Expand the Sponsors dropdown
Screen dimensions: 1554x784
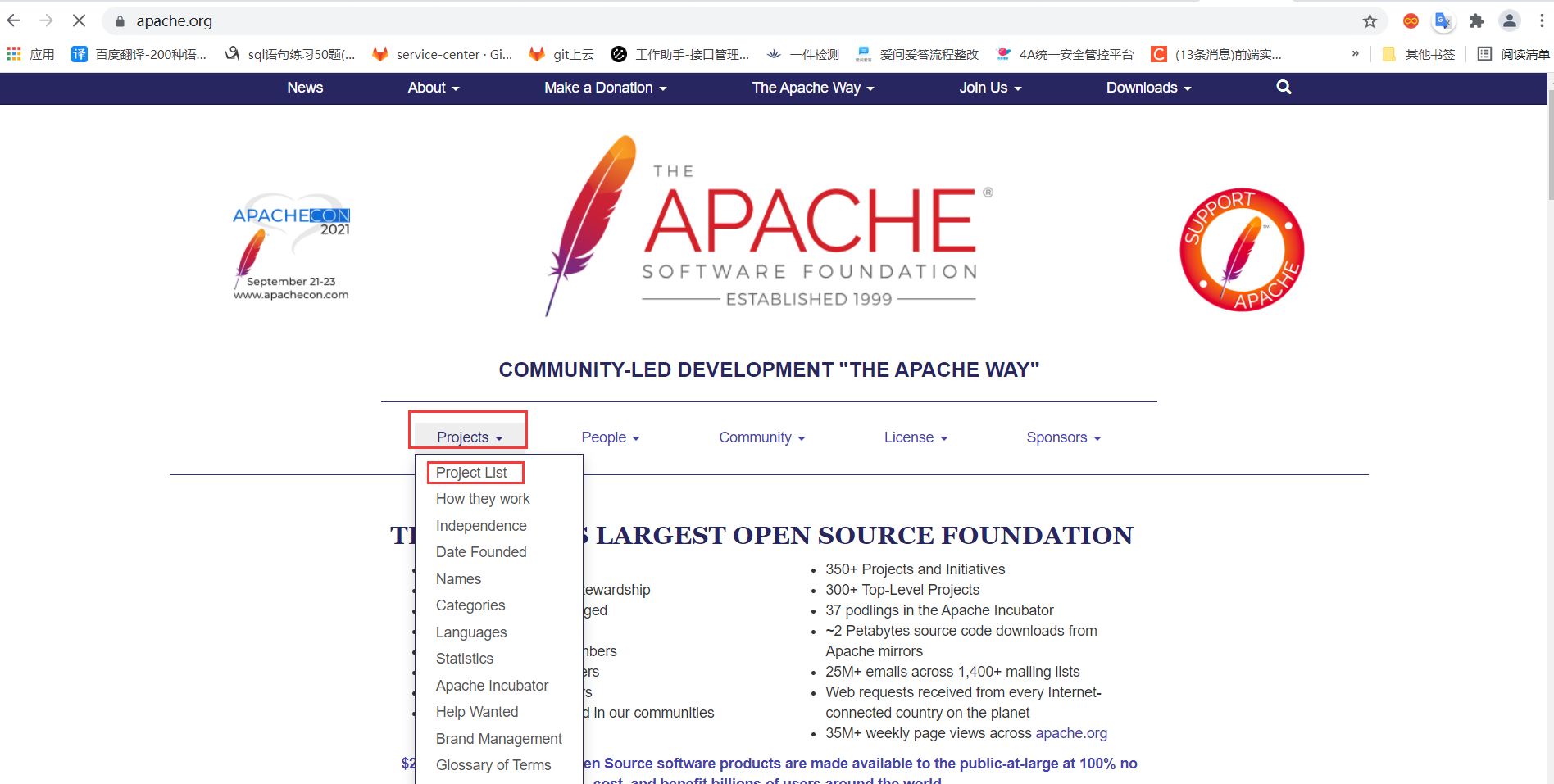[1063, 437]
